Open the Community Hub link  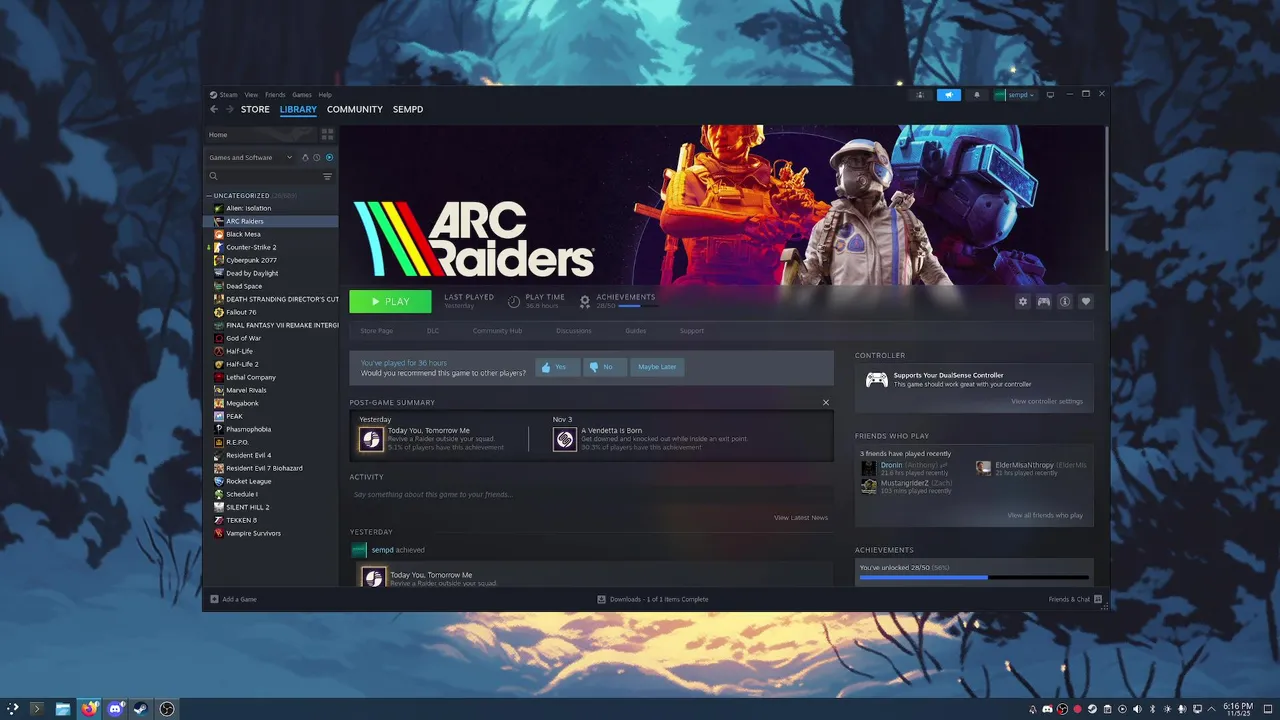(498, 331)
